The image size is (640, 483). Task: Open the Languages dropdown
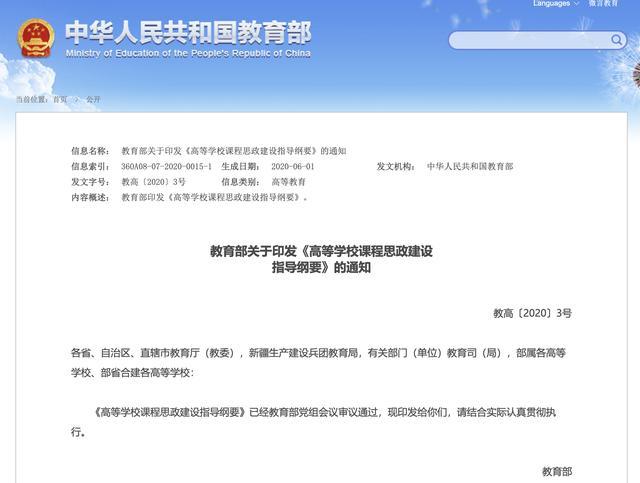pyautogui.click(x=554, y=4)
